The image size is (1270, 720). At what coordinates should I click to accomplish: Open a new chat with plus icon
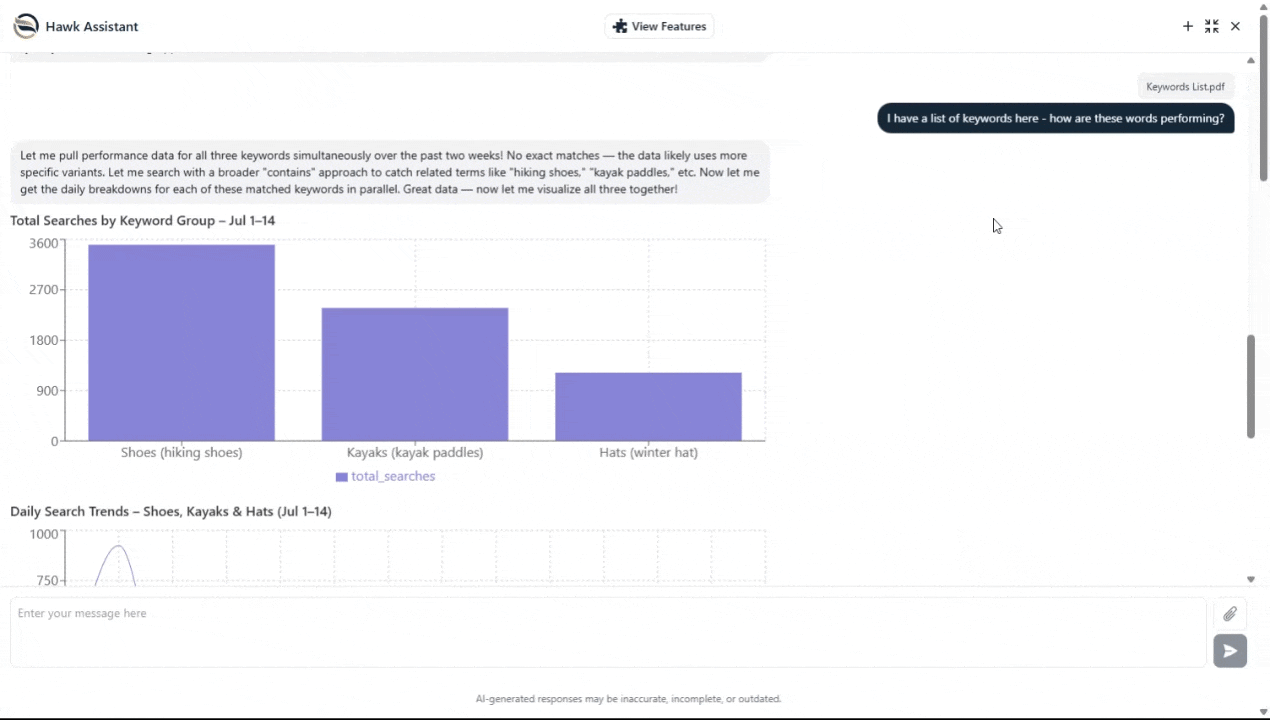click(x=1188, y=26)
